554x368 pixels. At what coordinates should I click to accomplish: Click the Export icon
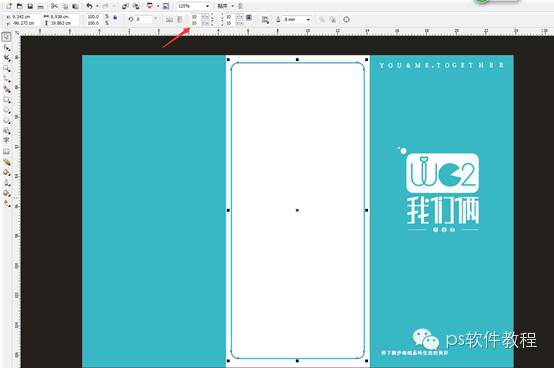coord(136,6)
